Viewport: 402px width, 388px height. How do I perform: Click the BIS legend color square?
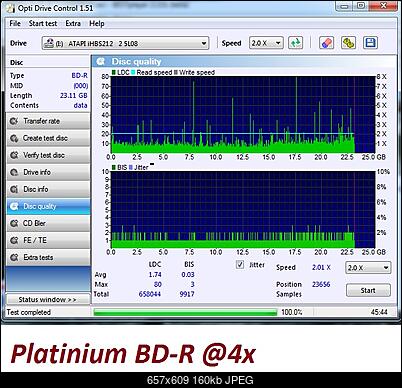[x=114, y=167]
